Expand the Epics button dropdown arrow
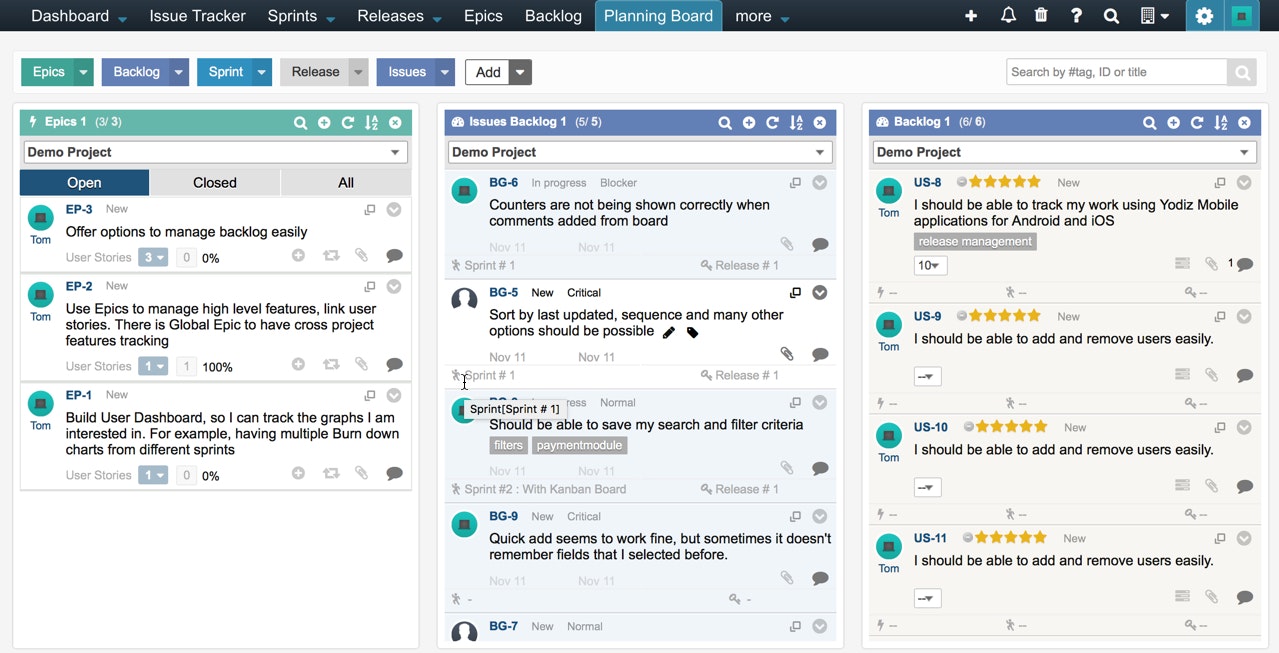This screenshot has height=653, width=1279. pyautogui.click(x=84, y=72)
